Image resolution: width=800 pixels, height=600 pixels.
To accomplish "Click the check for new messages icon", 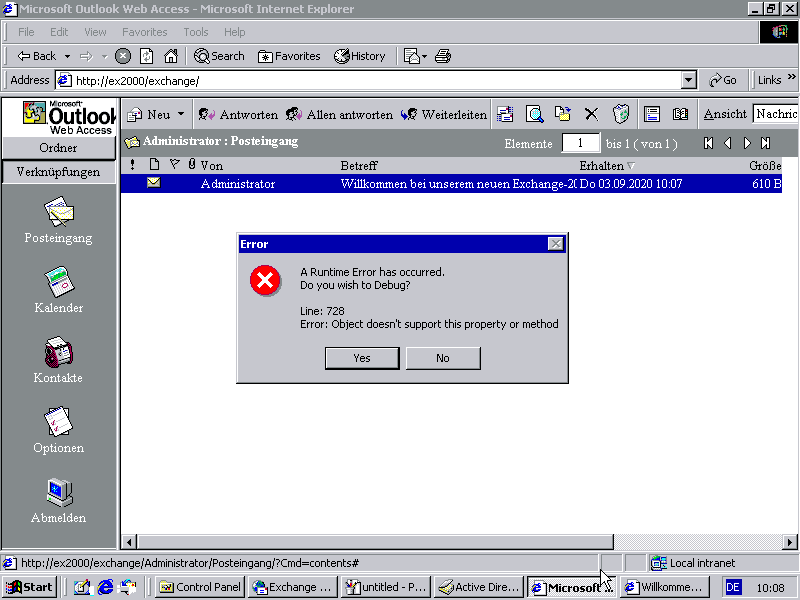I will (x=505, y=114).
